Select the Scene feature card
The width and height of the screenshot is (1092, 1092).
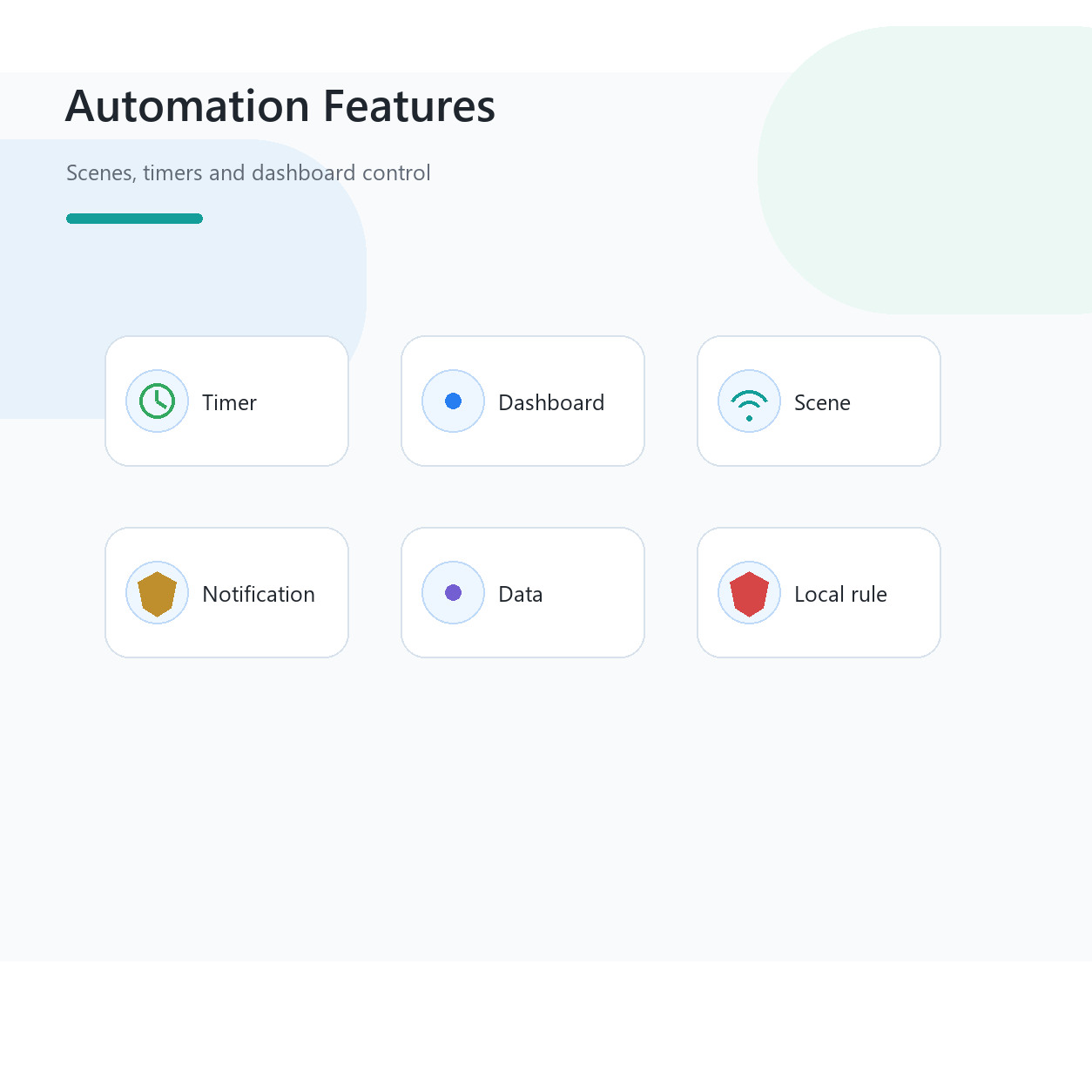pyautogui.click(x=819, y=401)
